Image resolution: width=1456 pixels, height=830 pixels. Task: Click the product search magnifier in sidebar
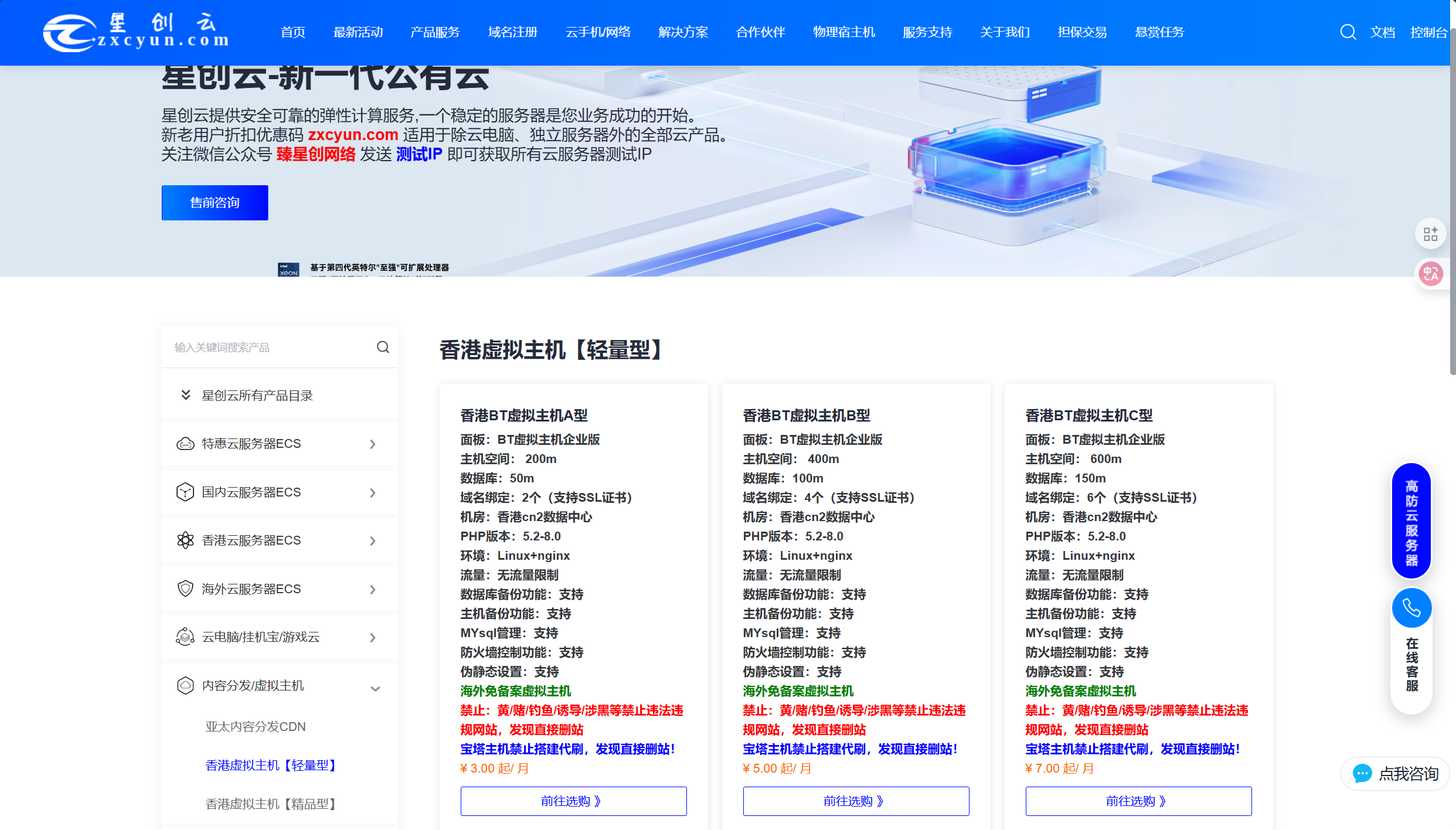pyautogui.click(x=383, y=348)
